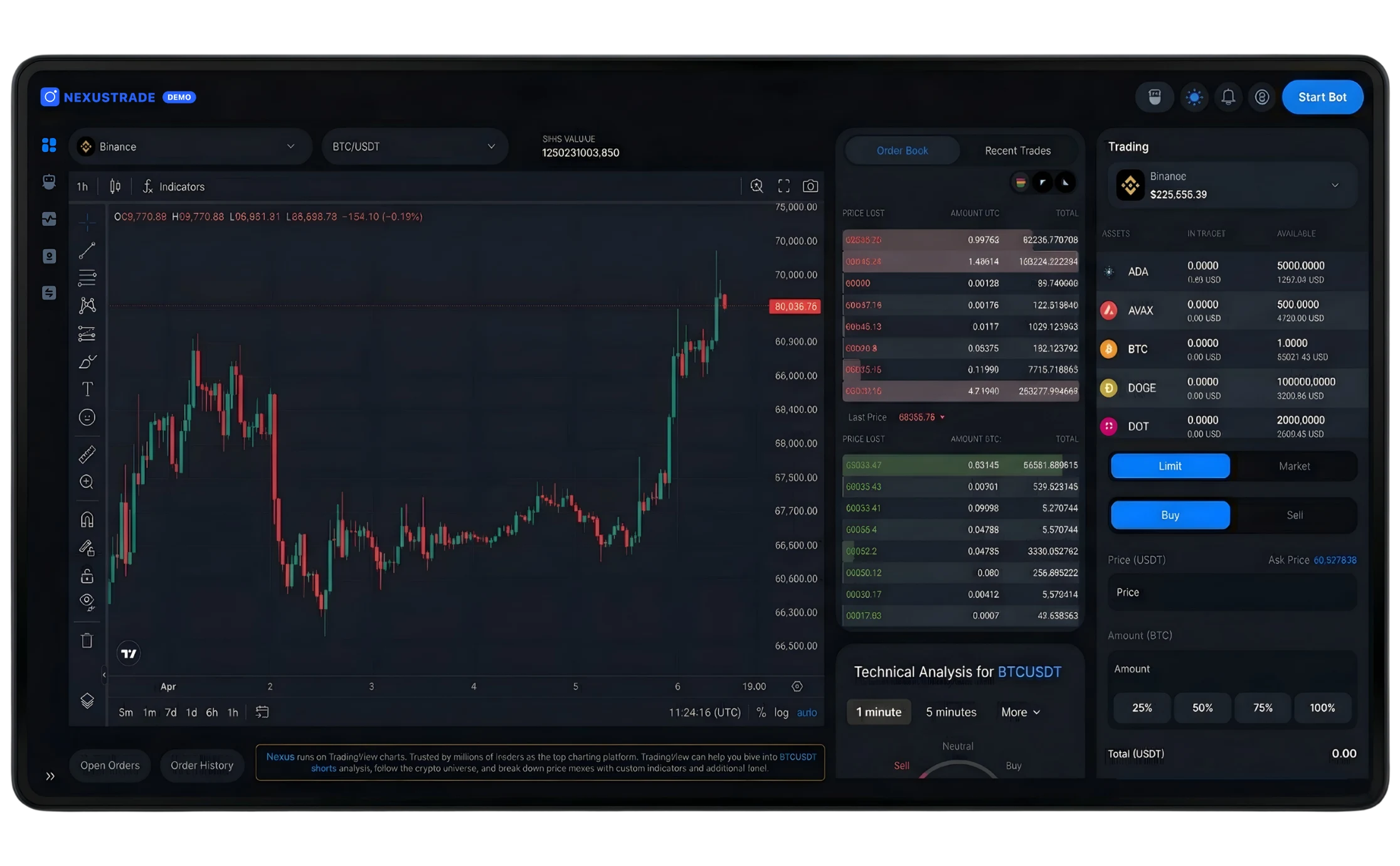The height and width of the screenshot is (866, 1400).
Task: Select the Text tool in chart toolbar
Action: (87, 389)
